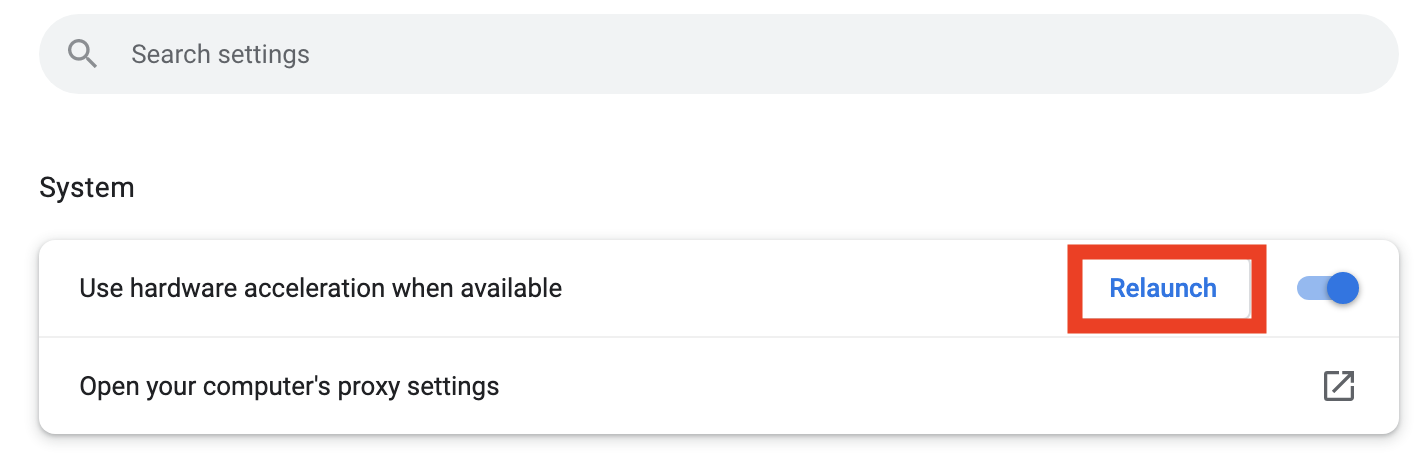Image resolution: width=1426 pixels, height=468 pixels.
Task: Click 'Use hardware acceleration when available' label
Action: click(x=320, y=289)
